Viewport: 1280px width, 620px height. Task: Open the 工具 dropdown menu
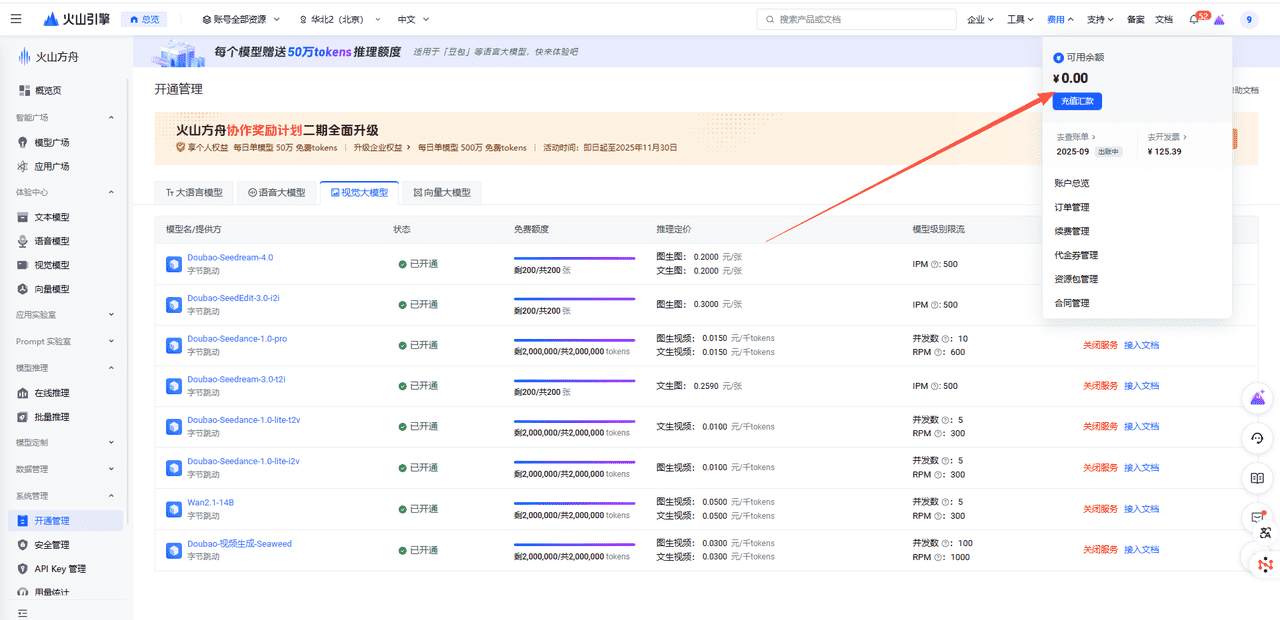point(1020,18)
